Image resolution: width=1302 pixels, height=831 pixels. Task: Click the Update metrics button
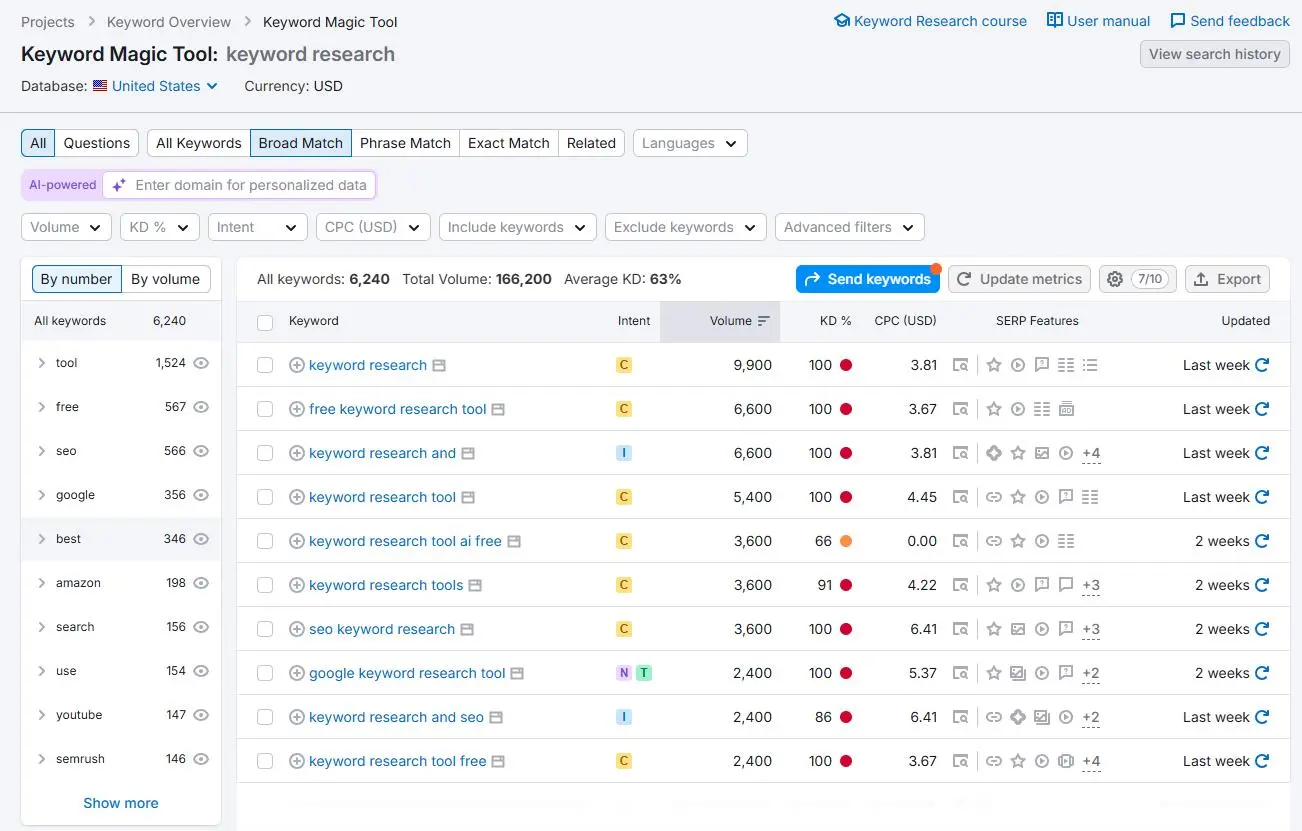(1019, 279)
